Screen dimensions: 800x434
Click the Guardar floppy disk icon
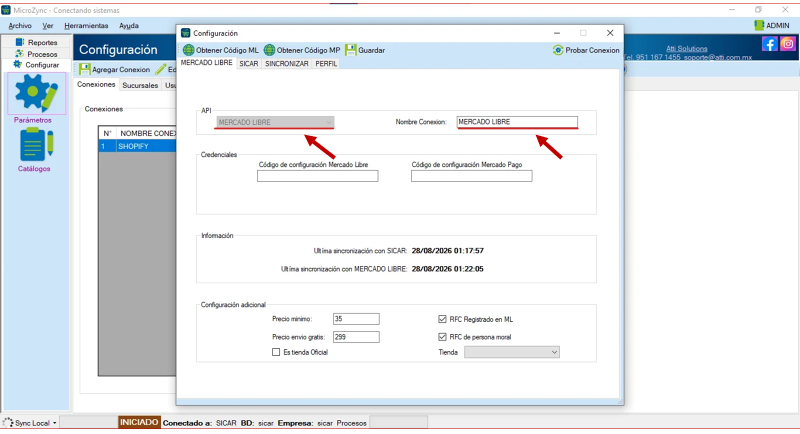click(x=351, y=50)
